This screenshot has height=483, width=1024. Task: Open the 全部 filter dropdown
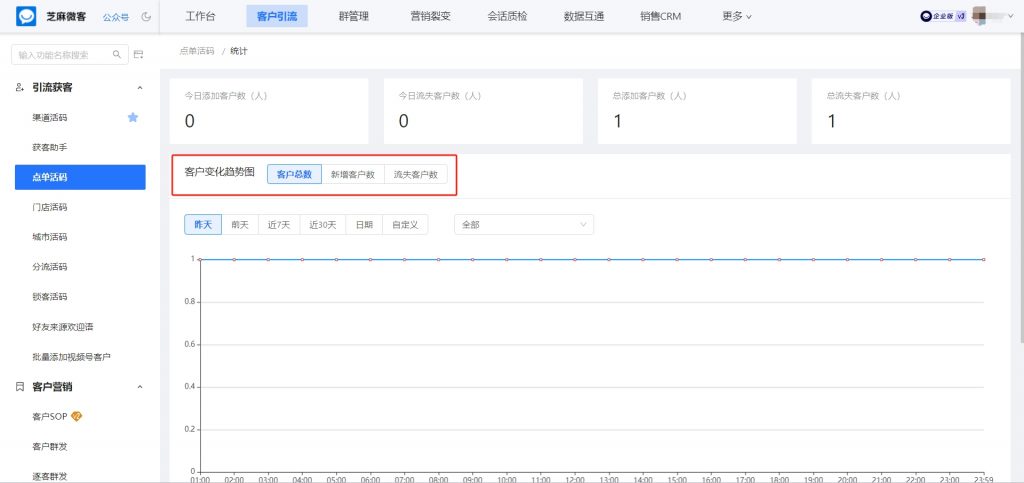coord(524,225)
